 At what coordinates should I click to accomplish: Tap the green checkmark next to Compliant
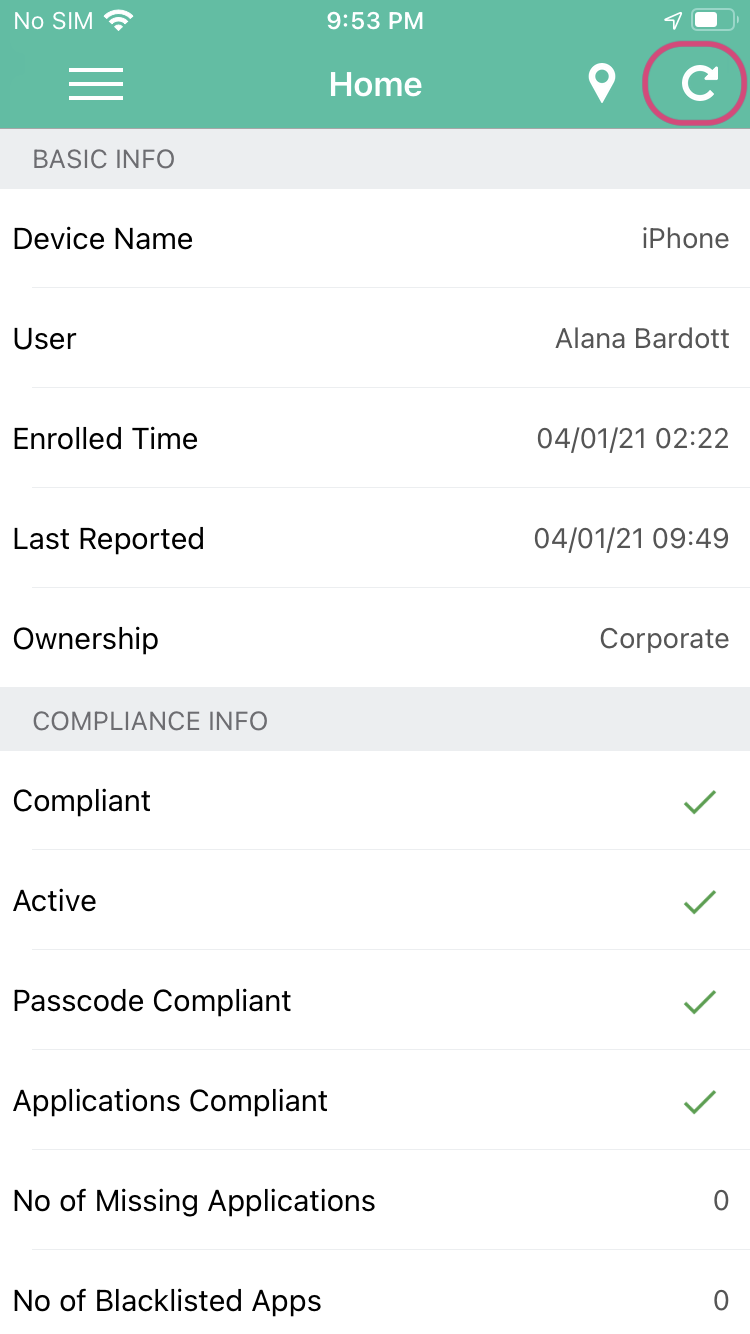699,801
